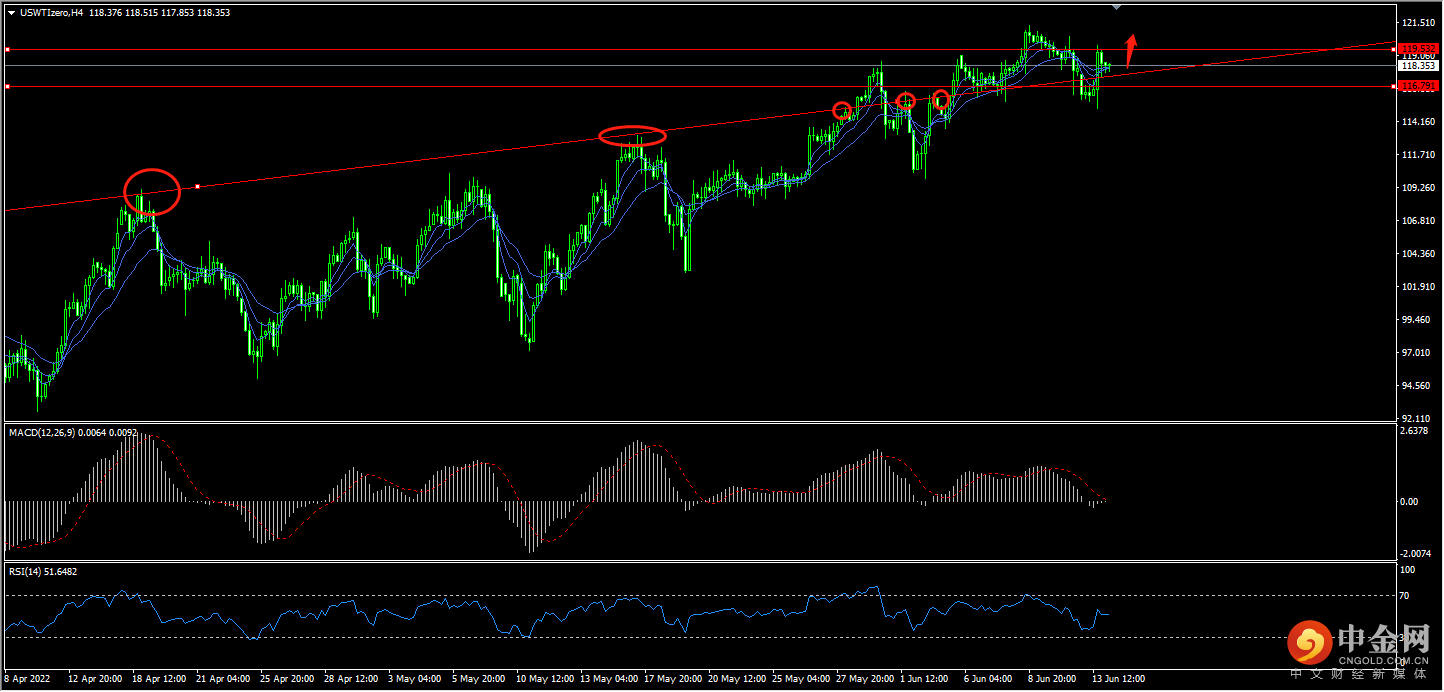Click the 97.010 price axis value

pos(1416,353)
